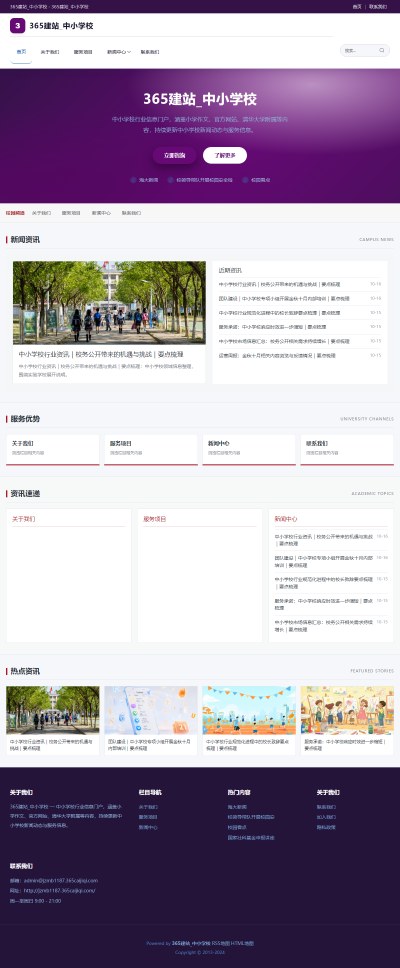Open RSS地图 link at page bottom
Screen dimensions: 400x968
coord(220,943)
